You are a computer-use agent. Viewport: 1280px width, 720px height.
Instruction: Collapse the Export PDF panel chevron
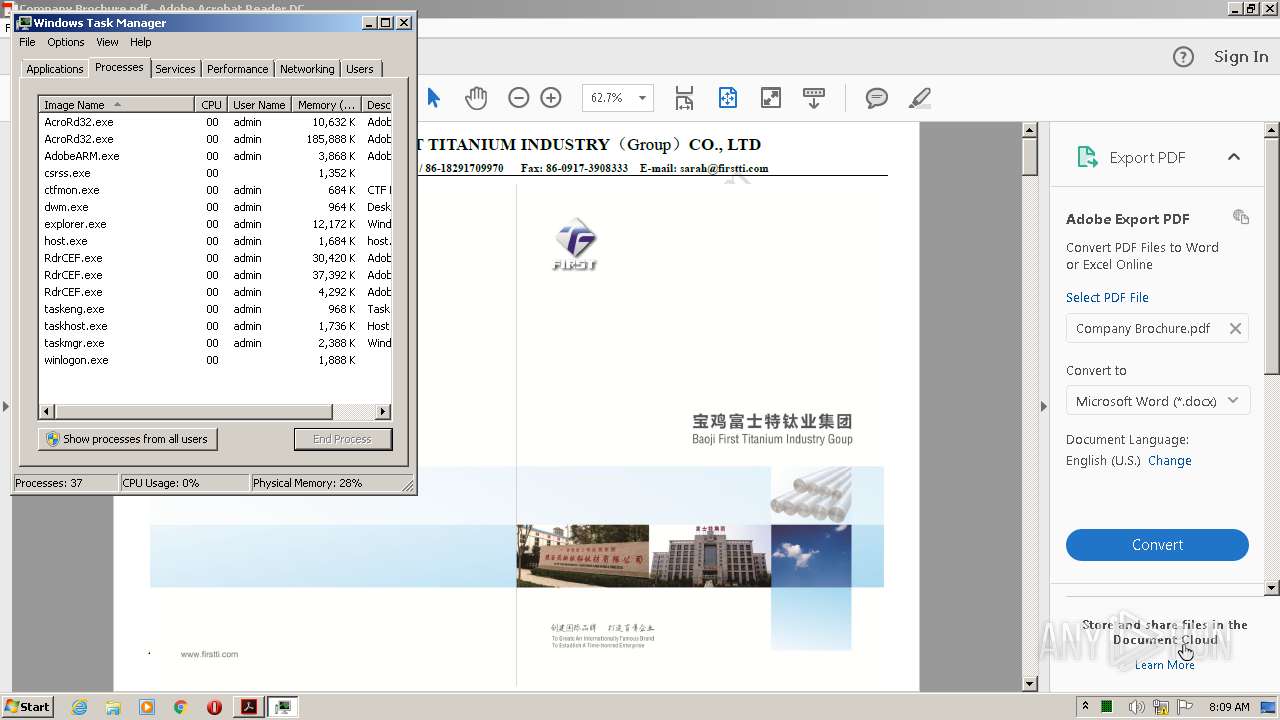click(x=1233, y=157)
